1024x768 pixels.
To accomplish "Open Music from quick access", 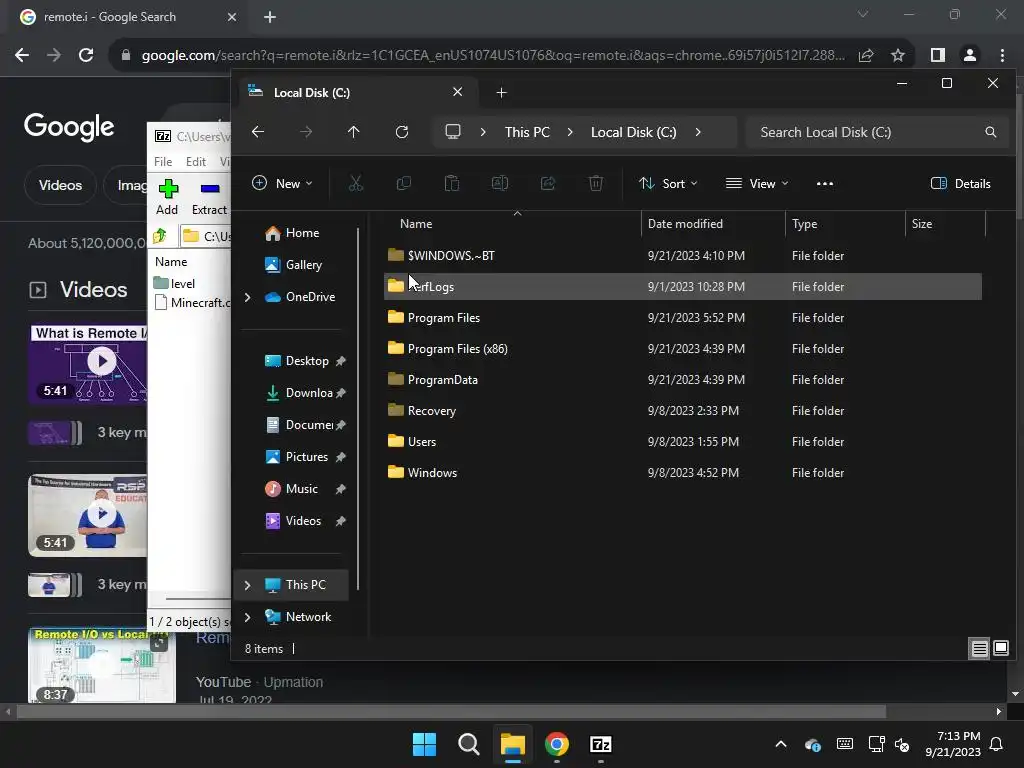I will point(305,489).
